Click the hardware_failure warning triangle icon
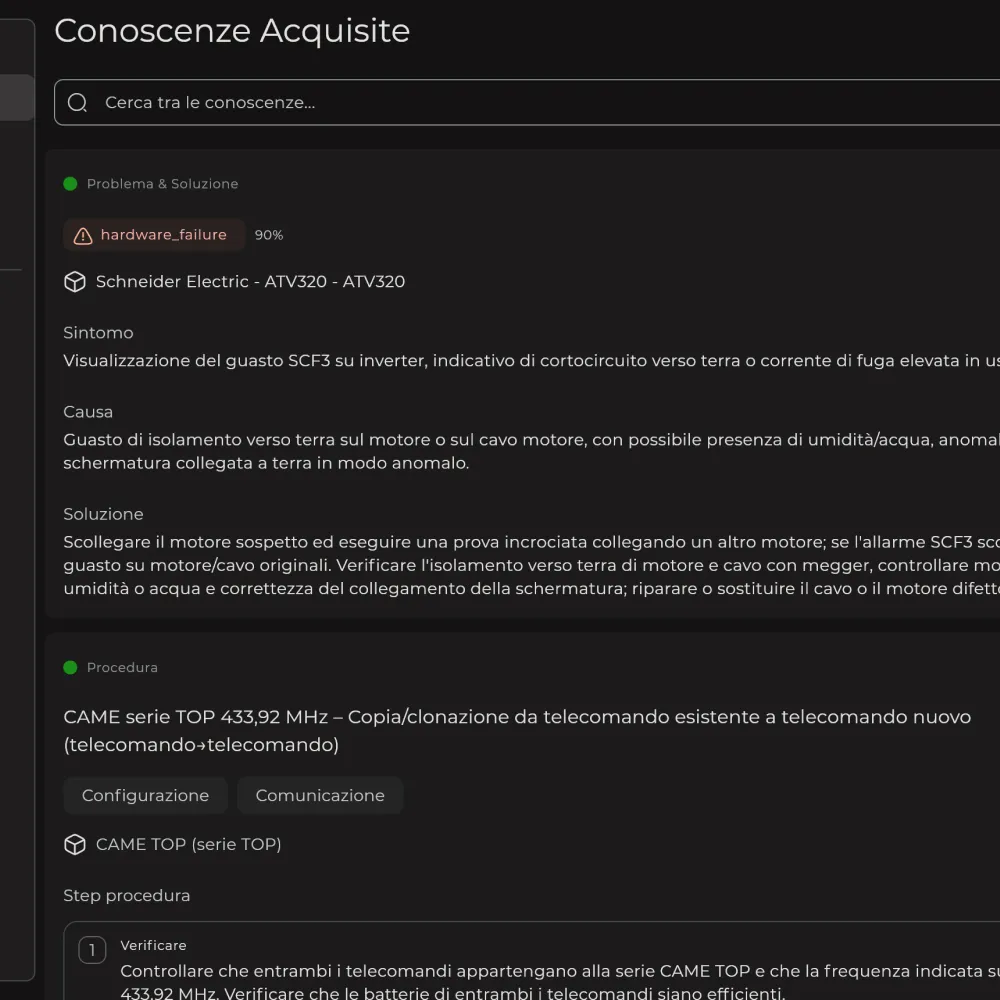The height and width of the screenshot is (1000, 1000). [83, 235]
